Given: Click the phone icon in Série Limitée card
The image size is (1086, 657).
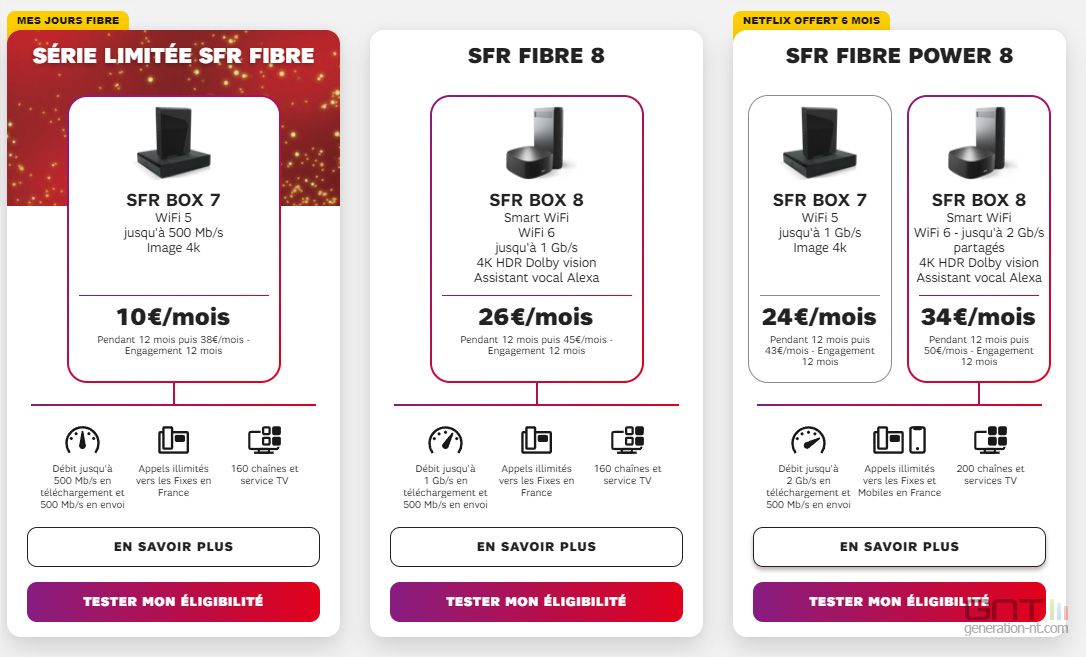Looking at the screenshot, I should (x=173, y=440).
